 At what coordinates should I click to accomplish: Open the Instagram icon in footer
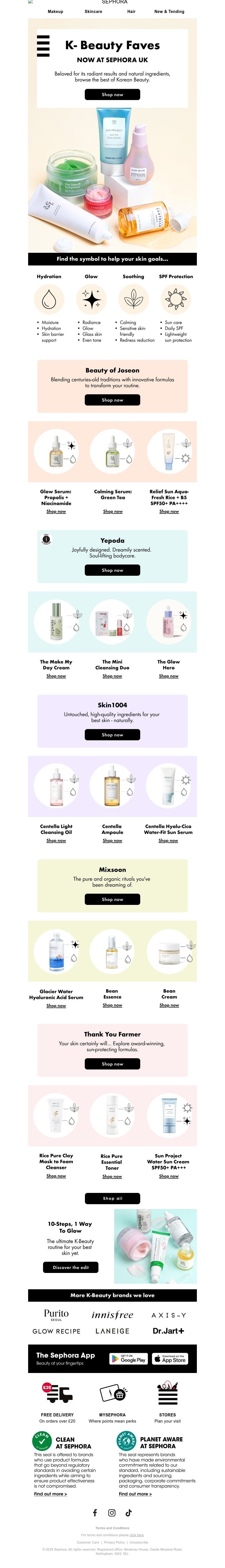pos(112,1512)
